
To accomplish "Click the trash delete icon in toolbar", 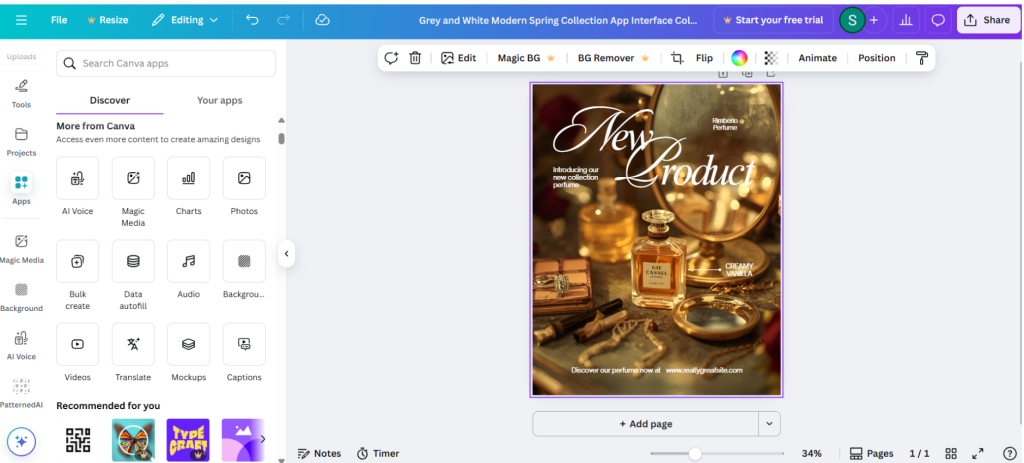I will pos(415,58).
